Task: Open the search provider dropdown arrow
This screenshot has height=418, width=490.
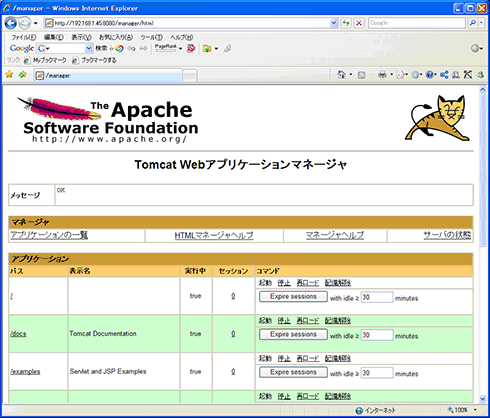Action: [481, 23]
